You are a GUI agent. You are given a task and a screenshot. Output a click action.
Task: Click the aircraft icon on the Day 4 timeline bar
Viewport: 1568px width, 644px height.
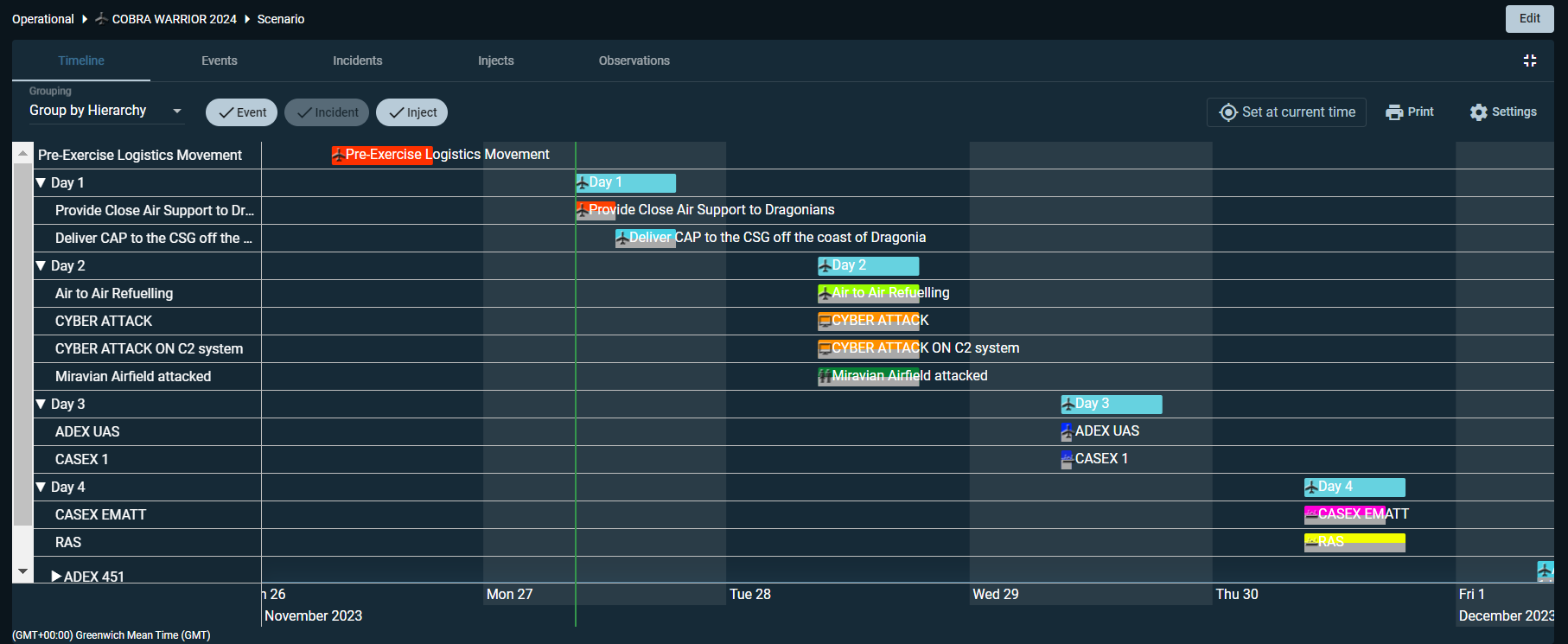[1311, 488]
